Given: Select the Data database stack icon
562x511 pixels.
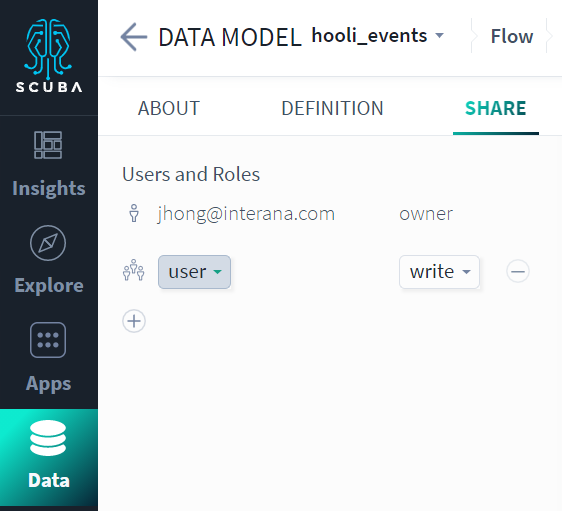Looking at the screenshot, I should tap(48, 438).
